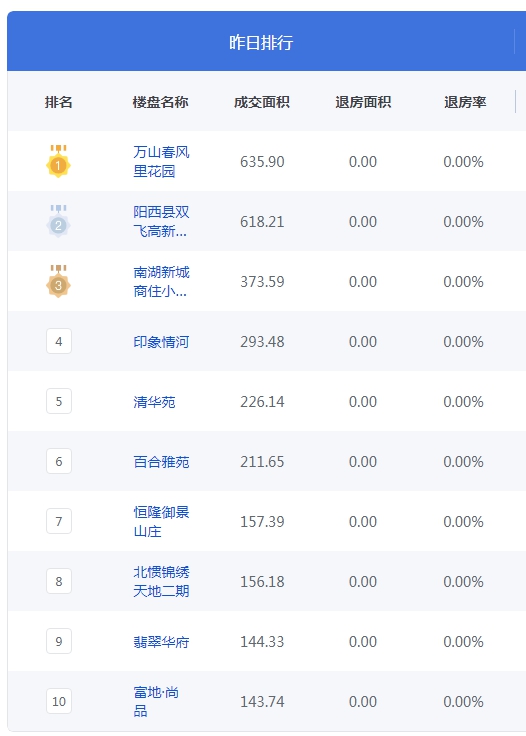Click the 退房率 column header

tap(465, 102)
